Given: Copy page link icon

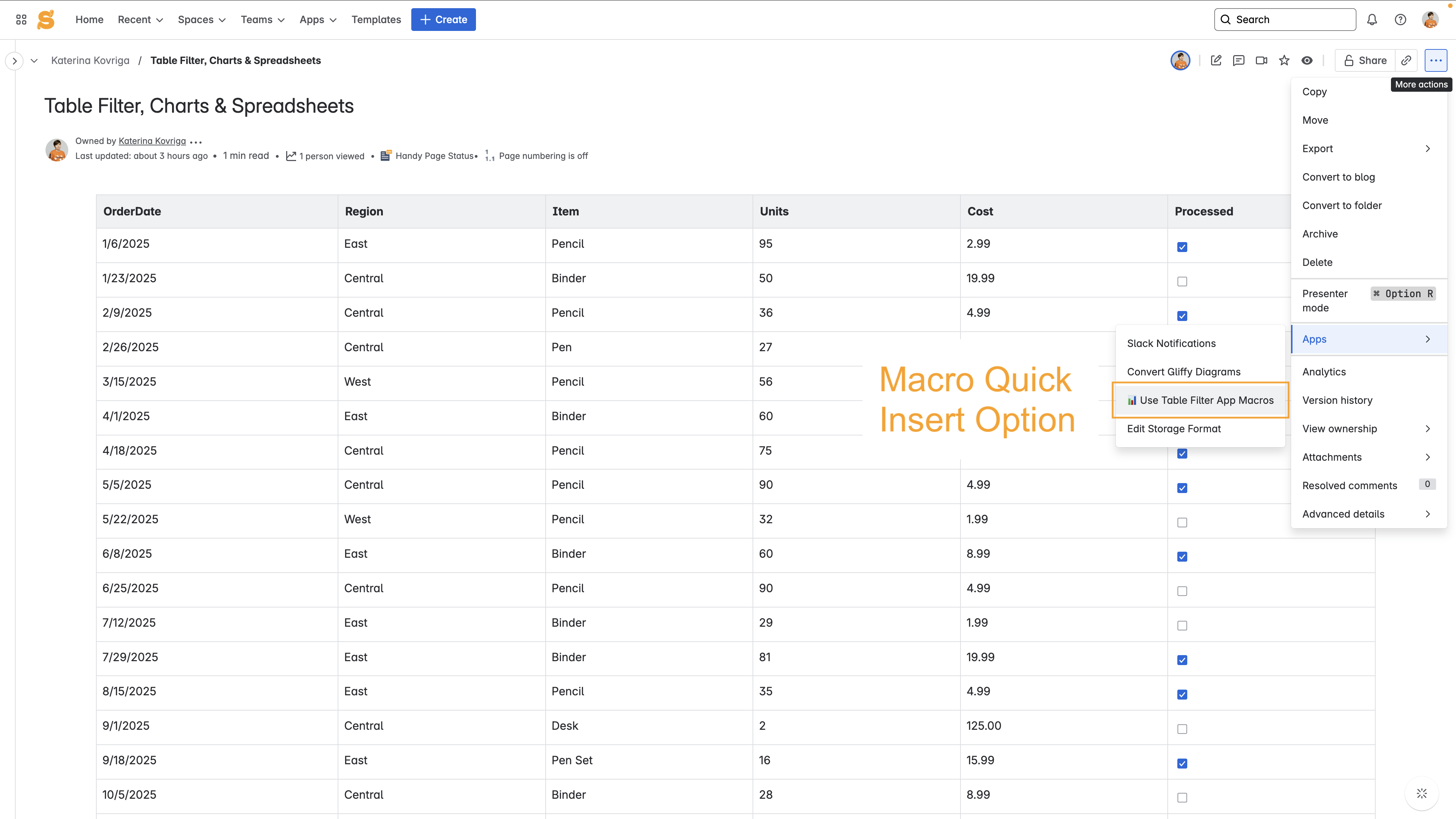Looking at the screenshot, I should [x=1406, y=60].
